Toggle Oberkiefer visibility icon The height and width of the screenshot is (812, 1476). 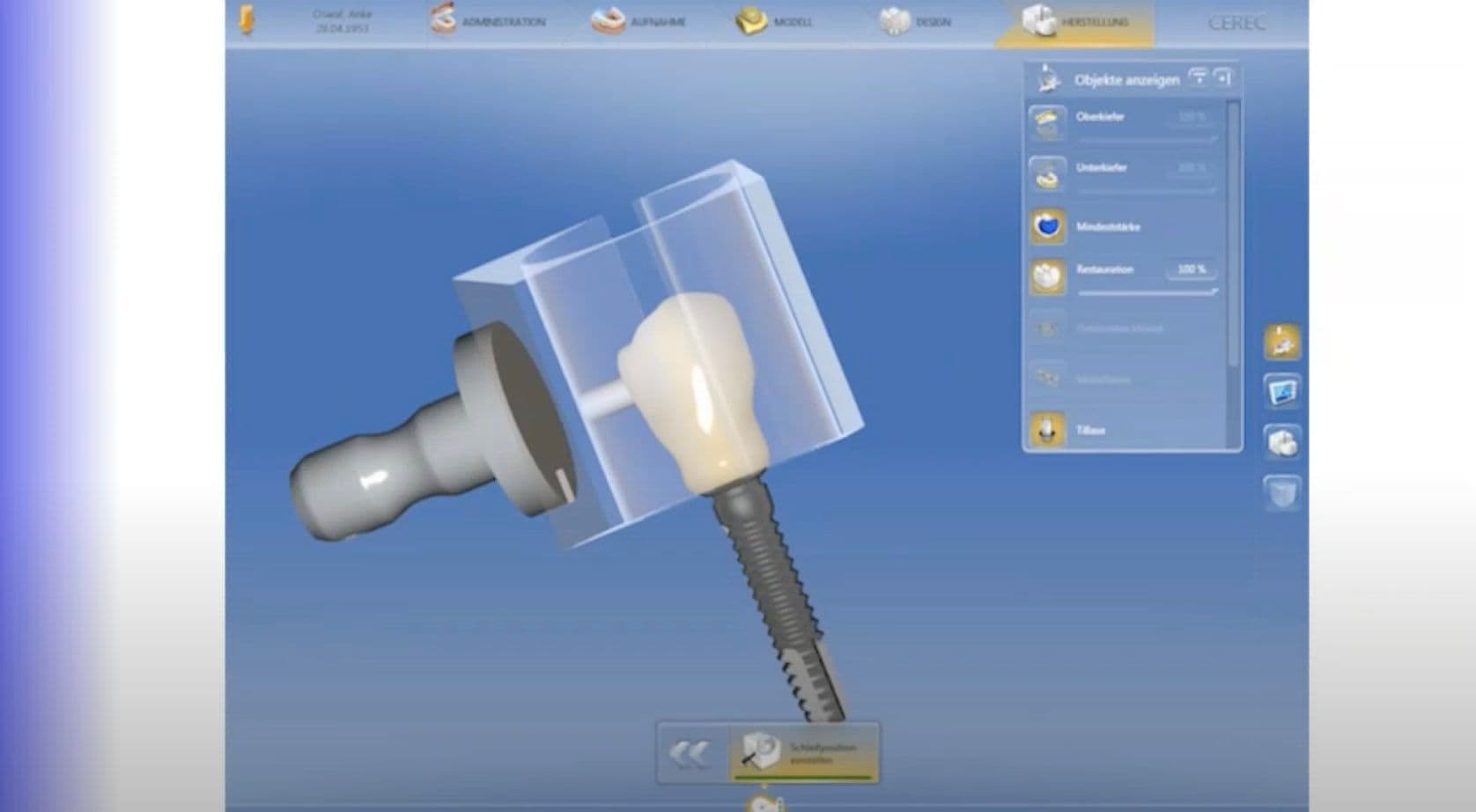coord(1047,123)
